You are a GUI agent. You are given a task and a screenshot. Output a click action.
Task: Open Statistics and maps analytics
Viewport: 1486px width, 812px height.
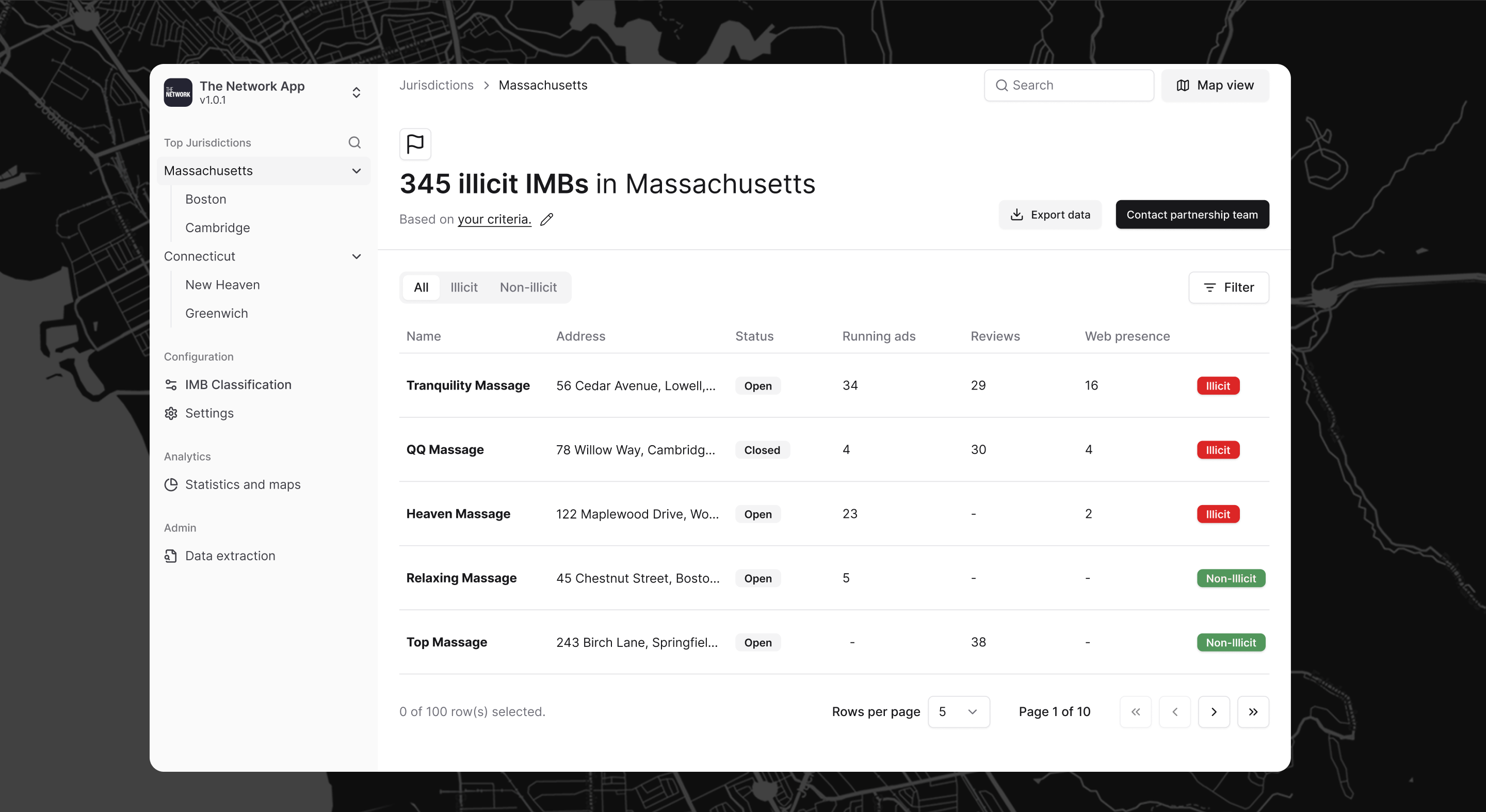pyautogui.click(x=243, y=484)
